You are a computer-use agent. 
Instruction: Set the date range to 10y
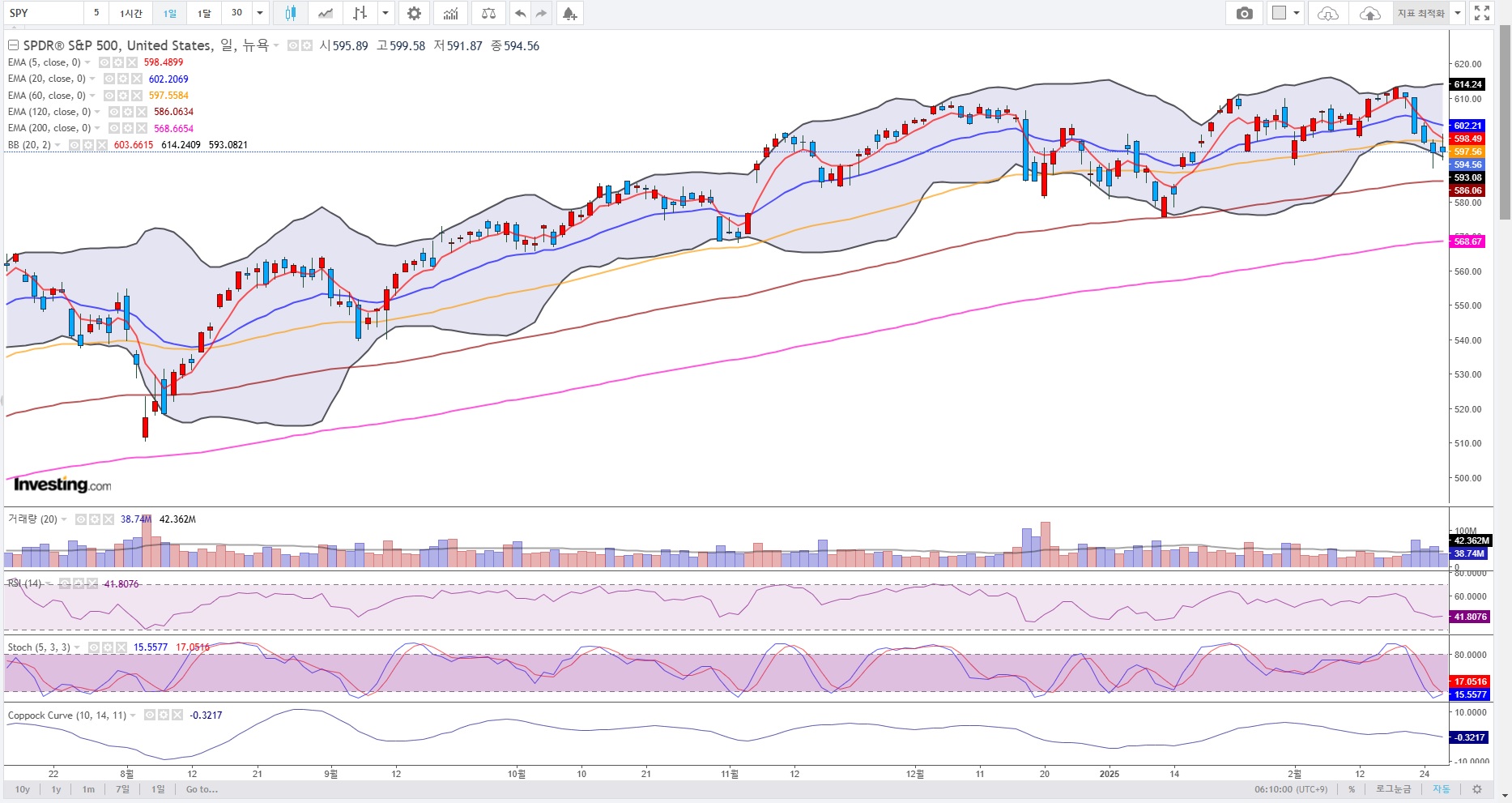[23, 789]
